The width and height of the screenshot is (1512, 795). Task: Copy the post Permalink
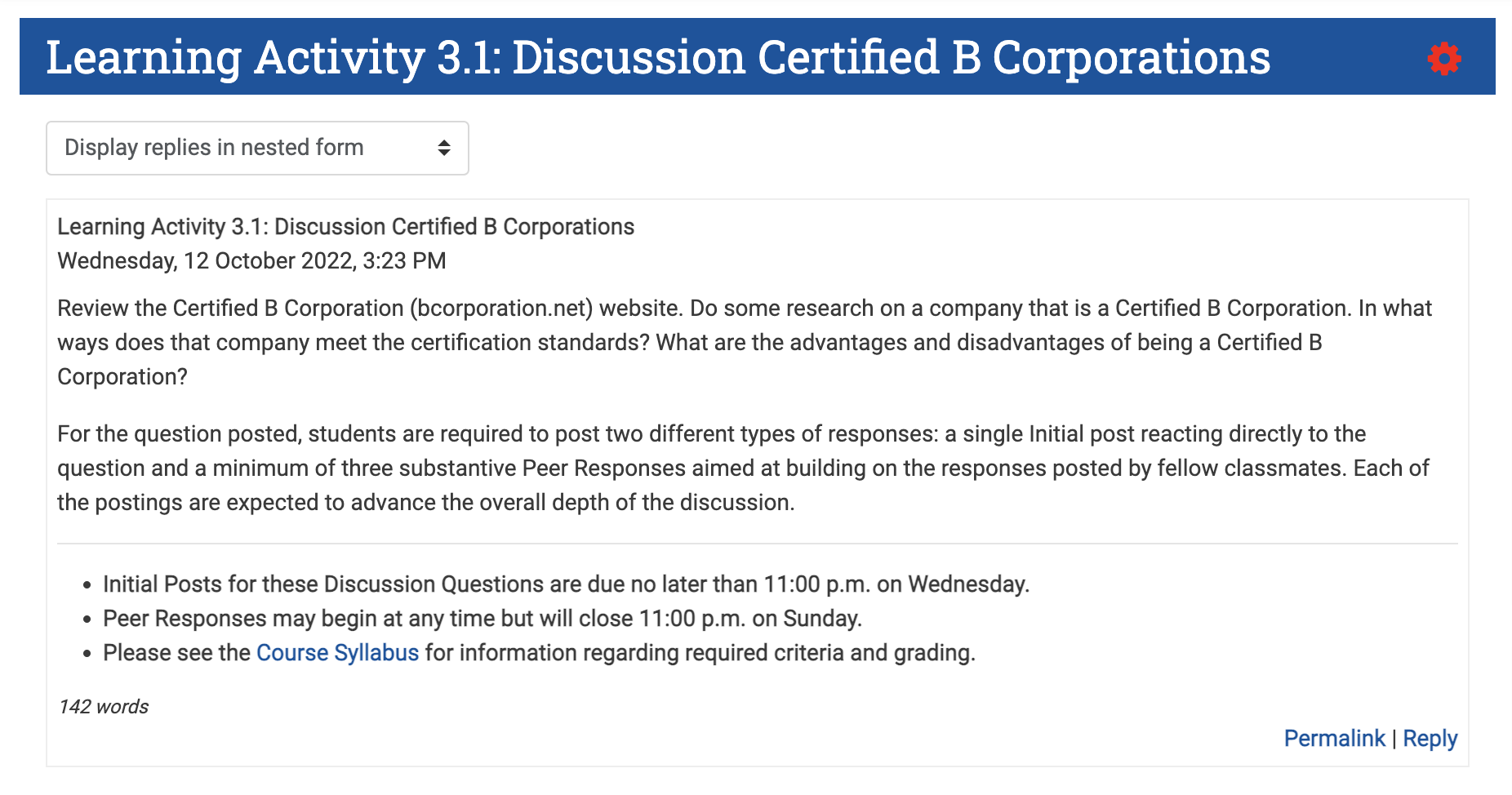1334,738
